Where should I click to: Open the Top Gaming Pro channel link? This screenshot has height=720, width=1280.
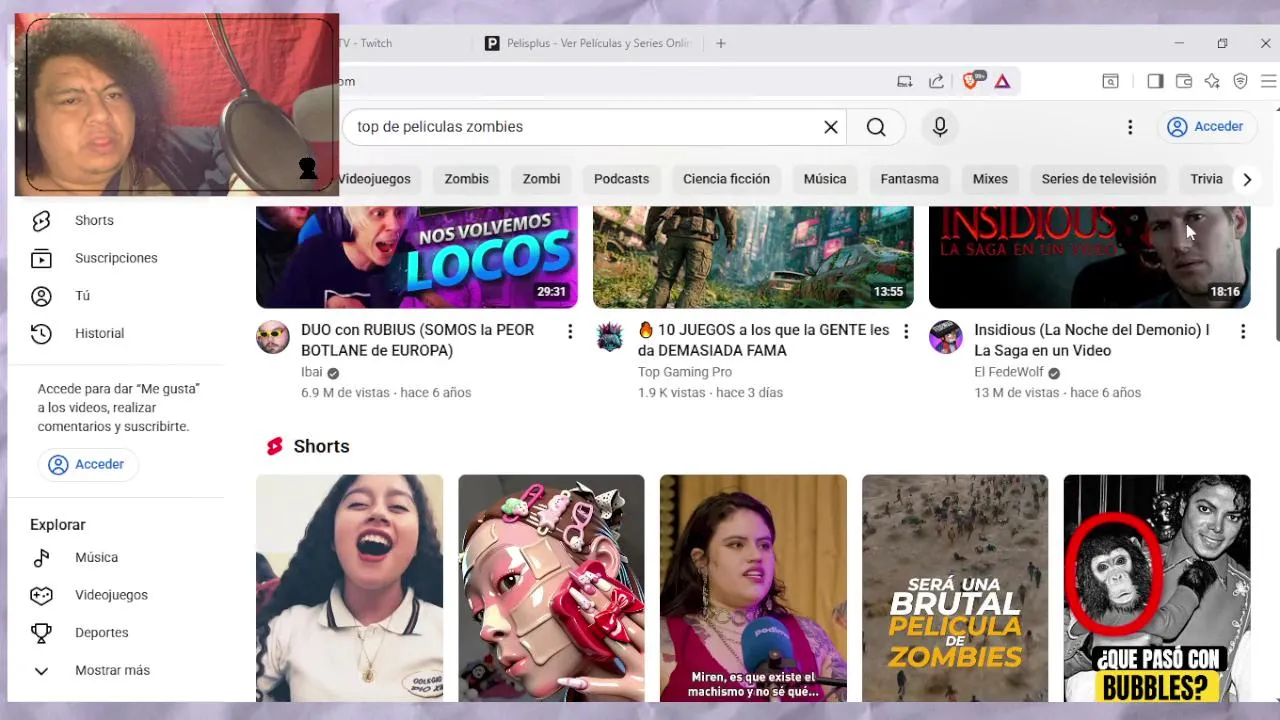pyautogui.click(x=685, y=372)
